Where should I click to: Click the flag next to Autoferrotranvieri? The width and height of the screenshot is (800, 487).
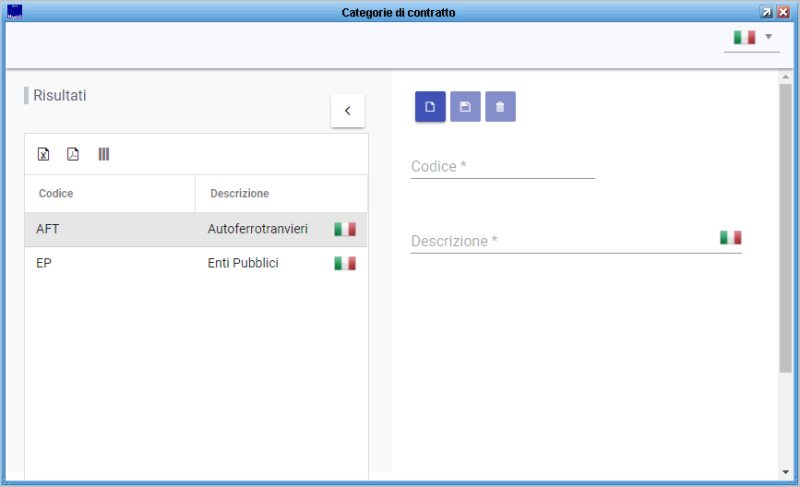[x=345, y=229]
